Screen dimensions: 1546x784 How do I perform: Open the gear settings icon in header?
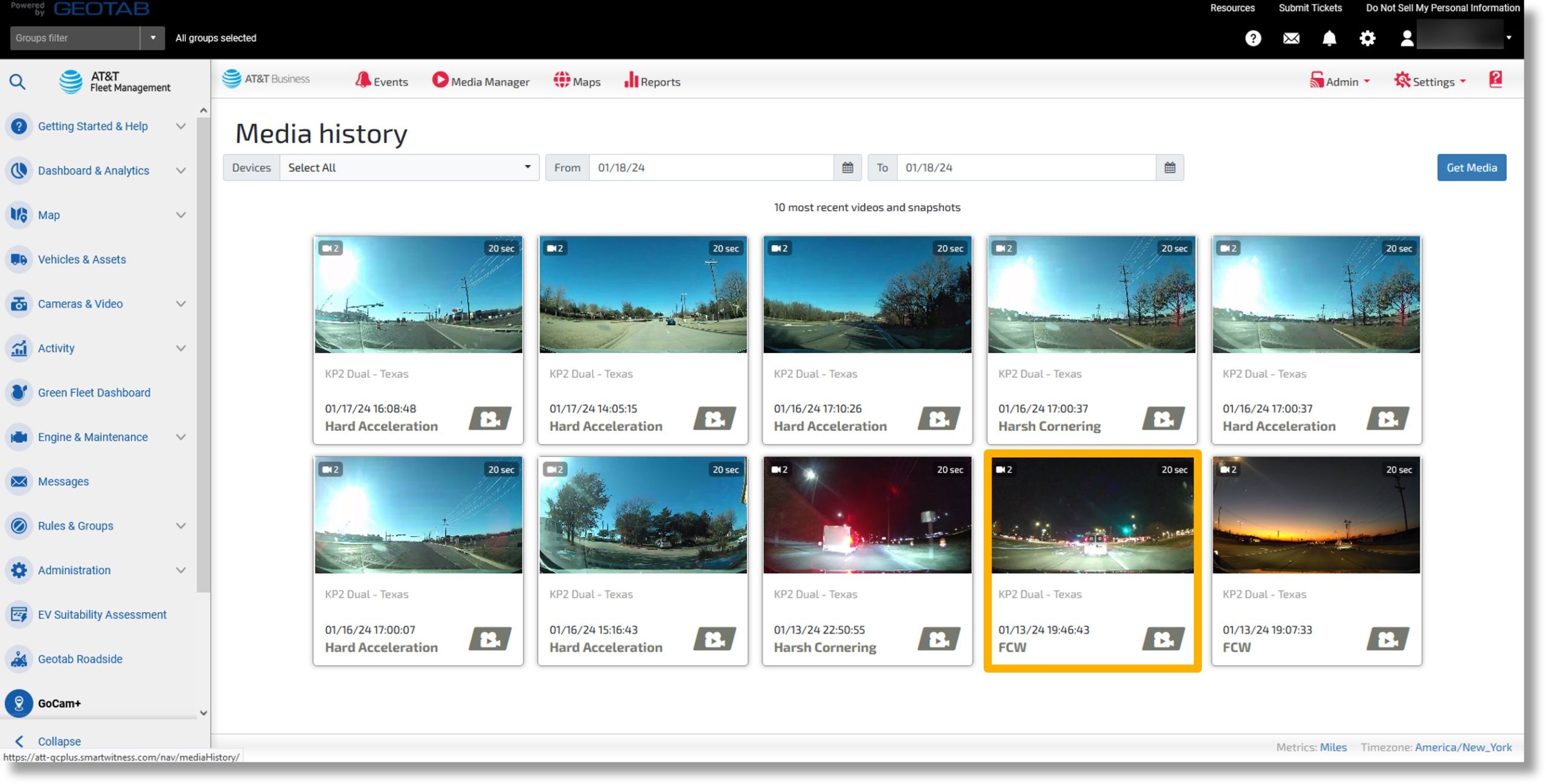click(1367, 38)
